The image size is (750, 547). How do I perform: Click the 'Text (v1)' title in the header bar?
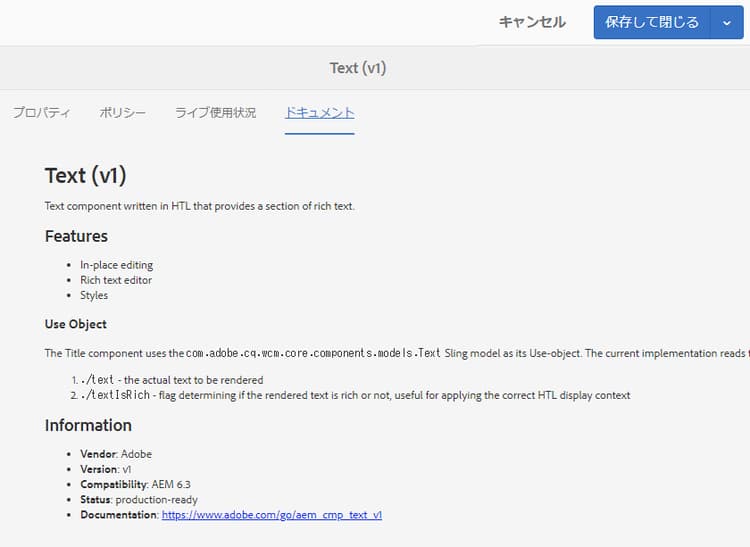pyautogui.click(x=358, y=68)
